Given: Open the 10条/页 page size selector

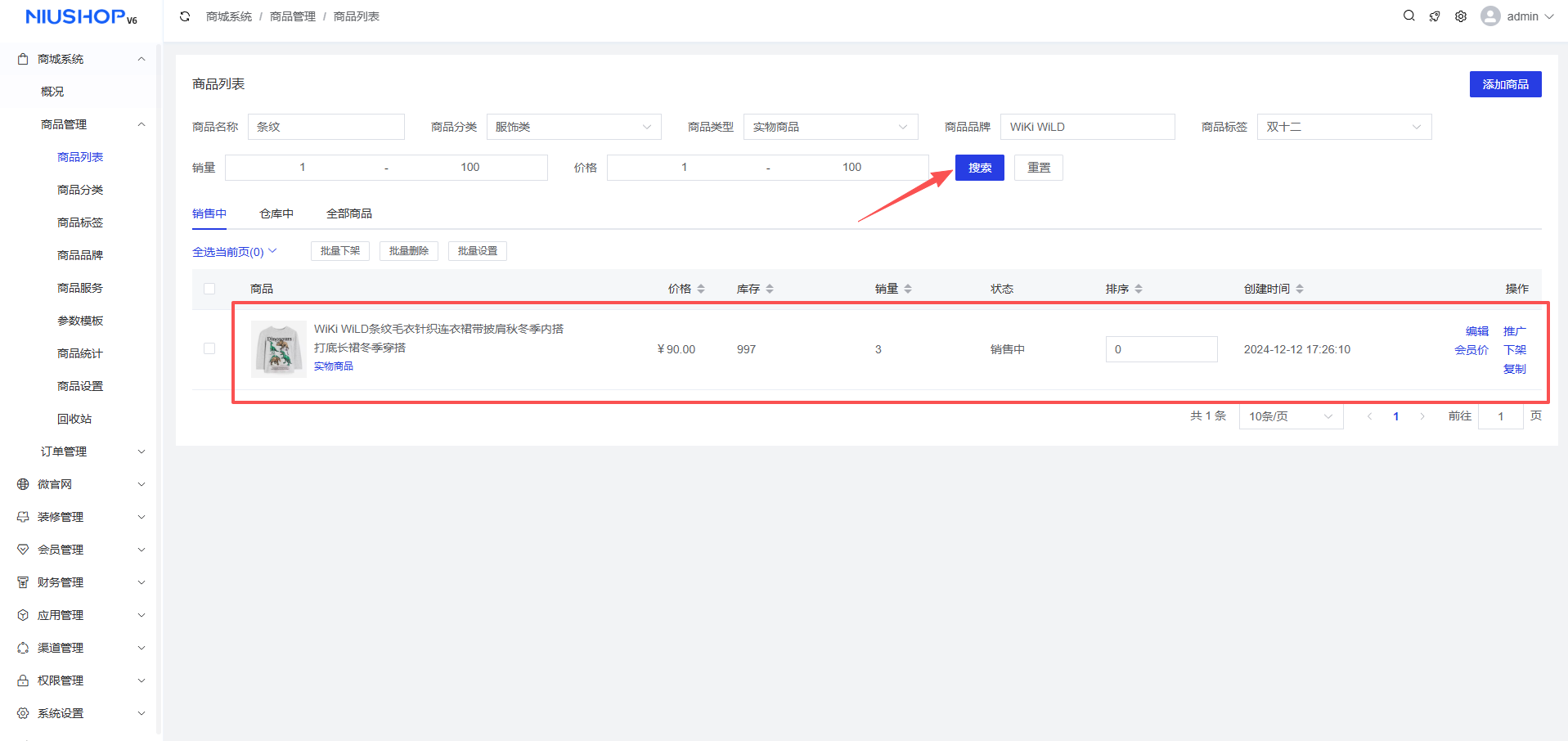Looking at the screenshot, I should [x=1291, y=416].
